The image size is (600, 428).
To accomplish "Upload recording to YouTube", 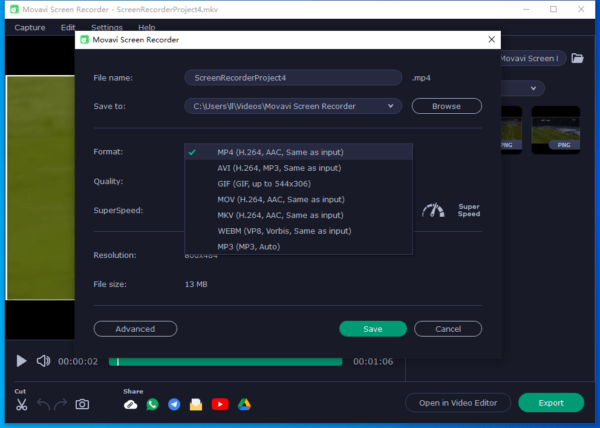I will coord(220,404).
